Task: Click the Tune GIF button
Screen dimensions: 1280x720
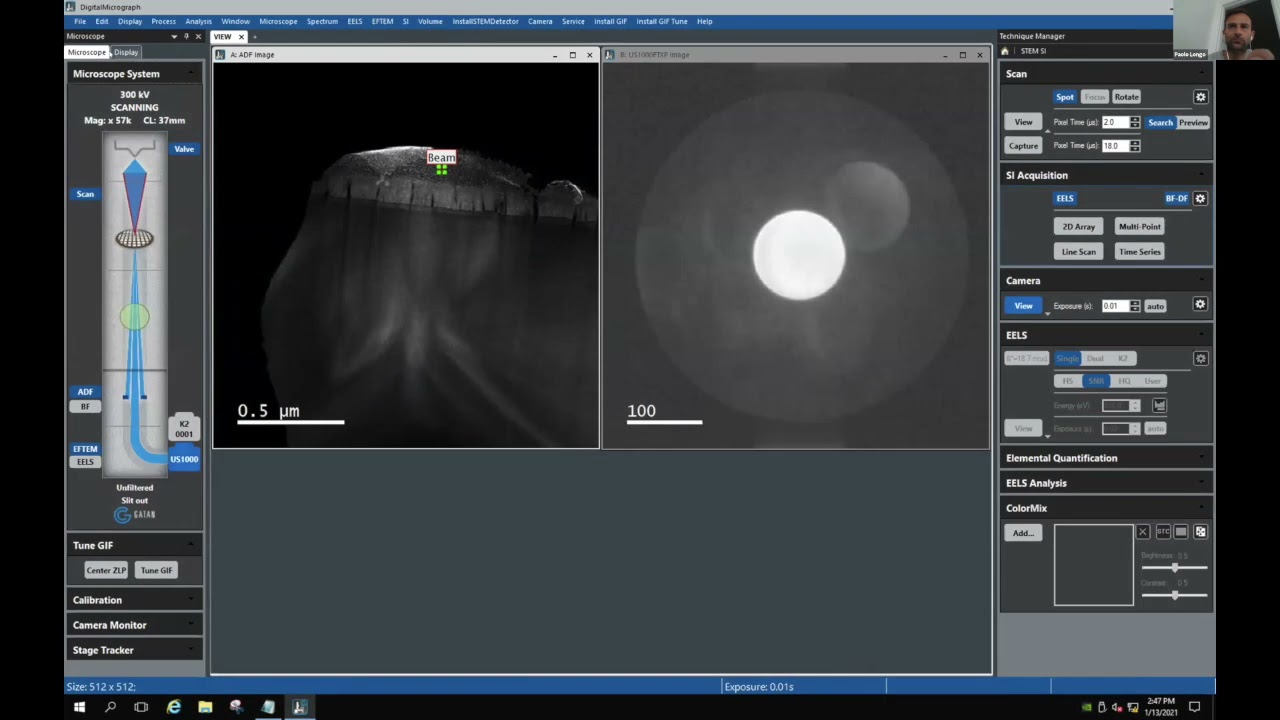Action: pyautogui.click(x=156, y=570)
